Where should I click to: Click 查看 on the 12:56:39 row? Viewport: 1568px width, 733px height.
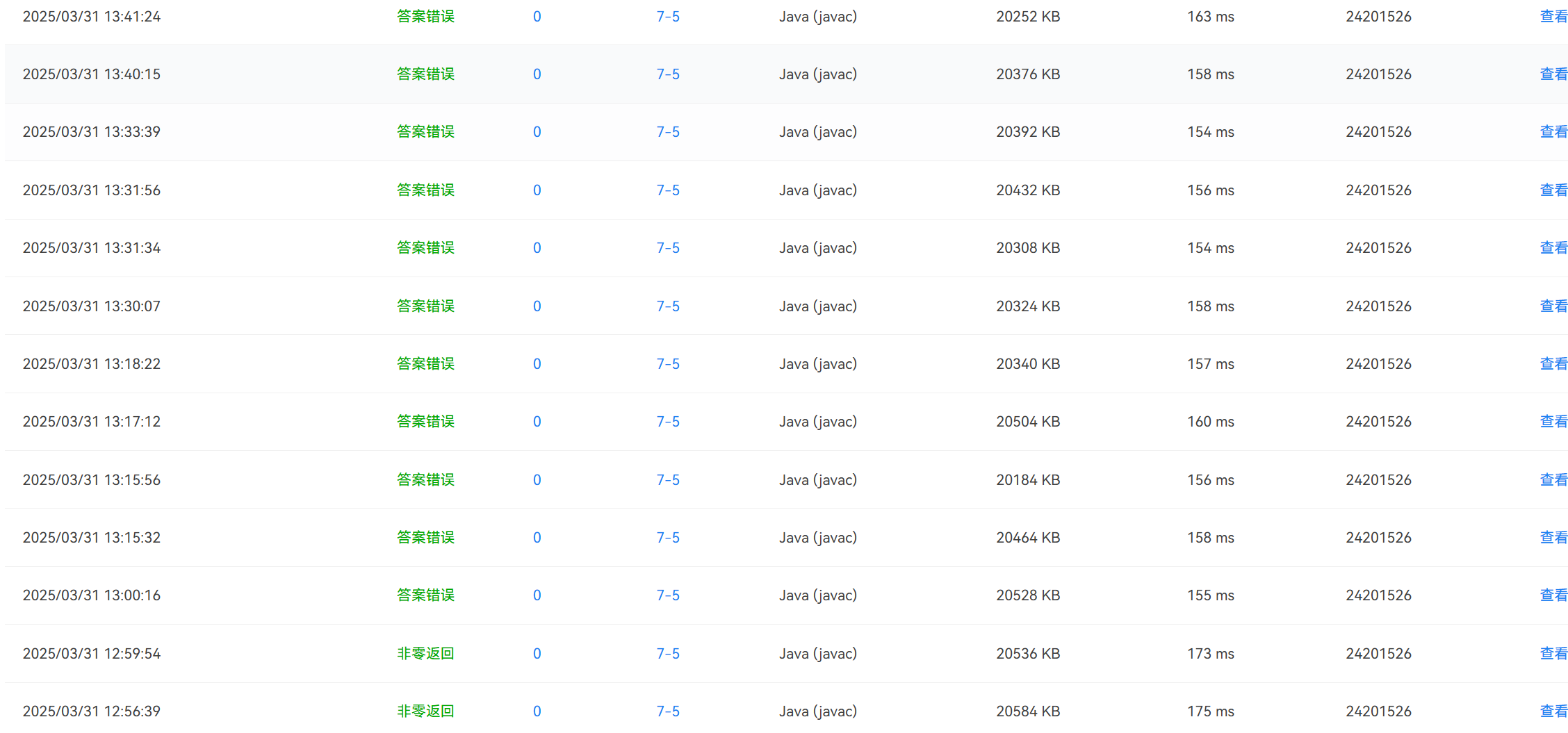click(1553, 711)
